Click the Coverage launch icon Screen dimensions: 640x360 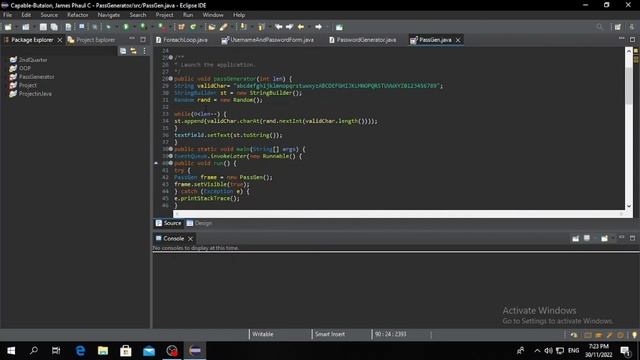(143, 27)
